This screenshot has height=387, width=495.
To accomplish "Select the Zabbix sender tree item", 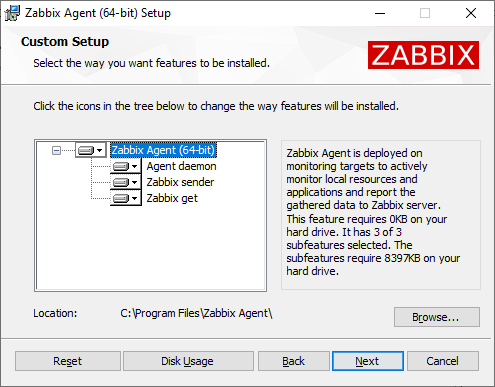I will click(x=180, y=182).
